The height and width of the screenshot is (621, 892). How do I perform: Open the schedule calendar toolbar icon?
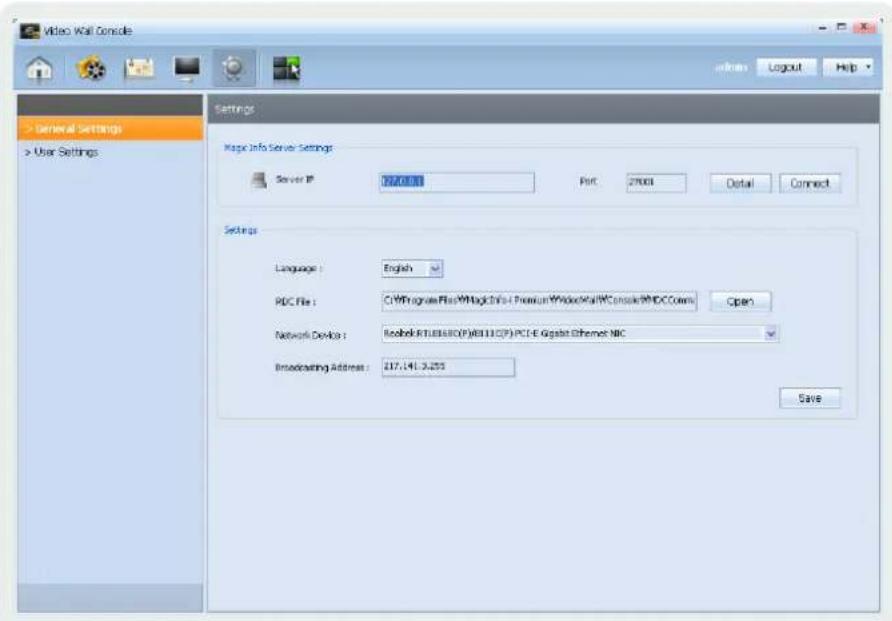pos(139,69)
